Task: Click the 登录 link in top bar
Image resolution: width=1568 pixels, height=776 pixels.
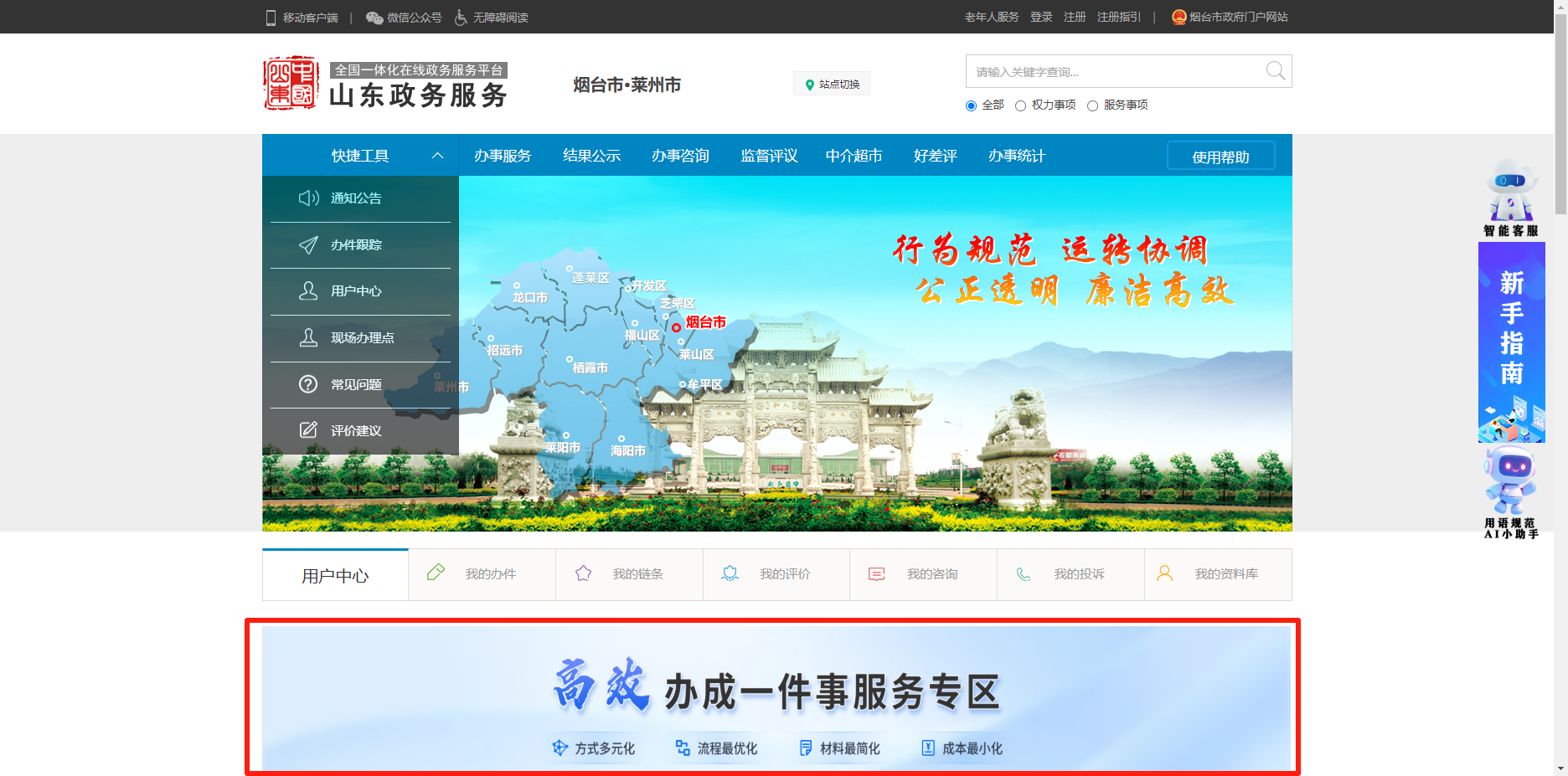Action: pyautogui.click(x=1041, y=17)
